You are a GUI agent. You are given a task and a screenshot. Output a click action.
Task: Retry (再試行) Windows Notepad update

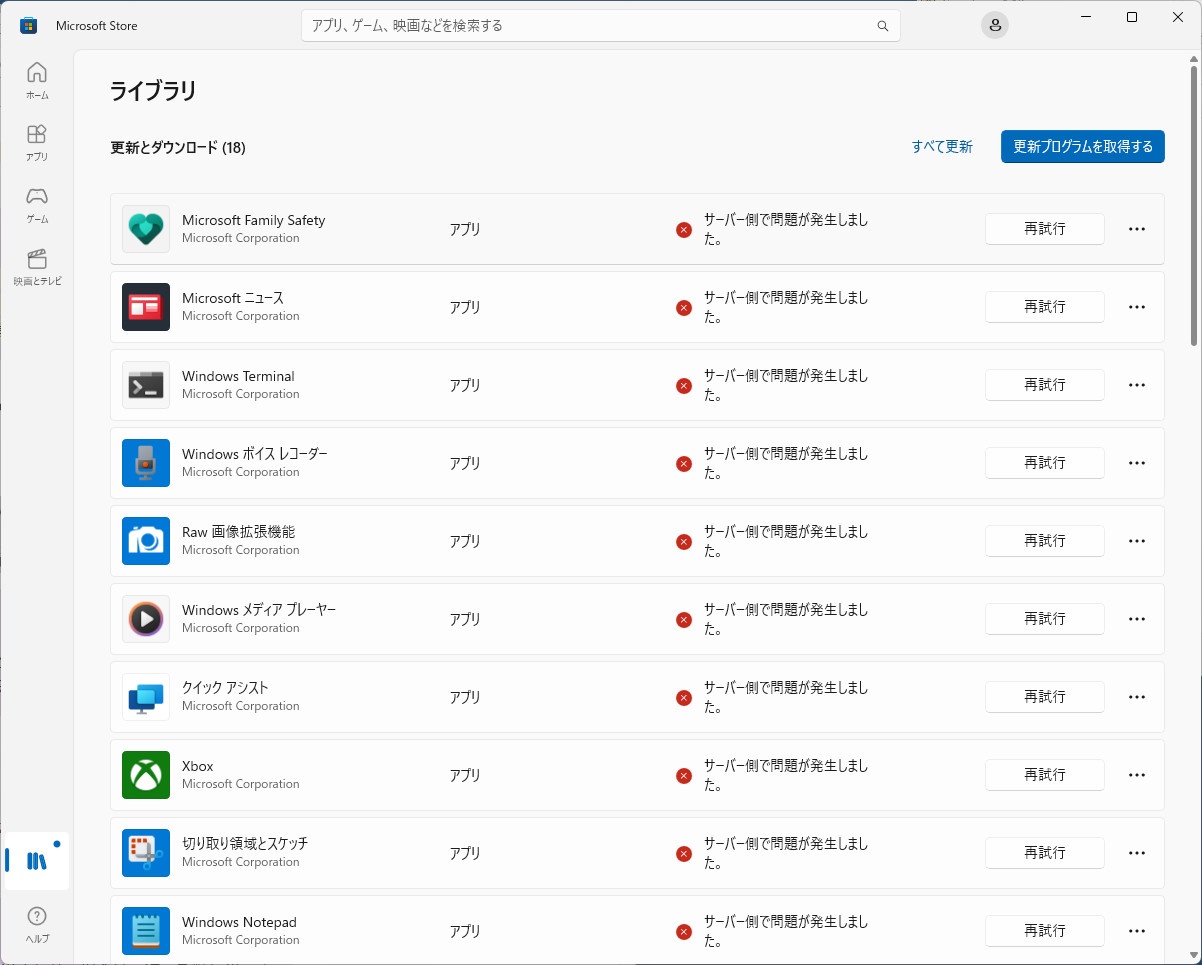[1045, 931]
